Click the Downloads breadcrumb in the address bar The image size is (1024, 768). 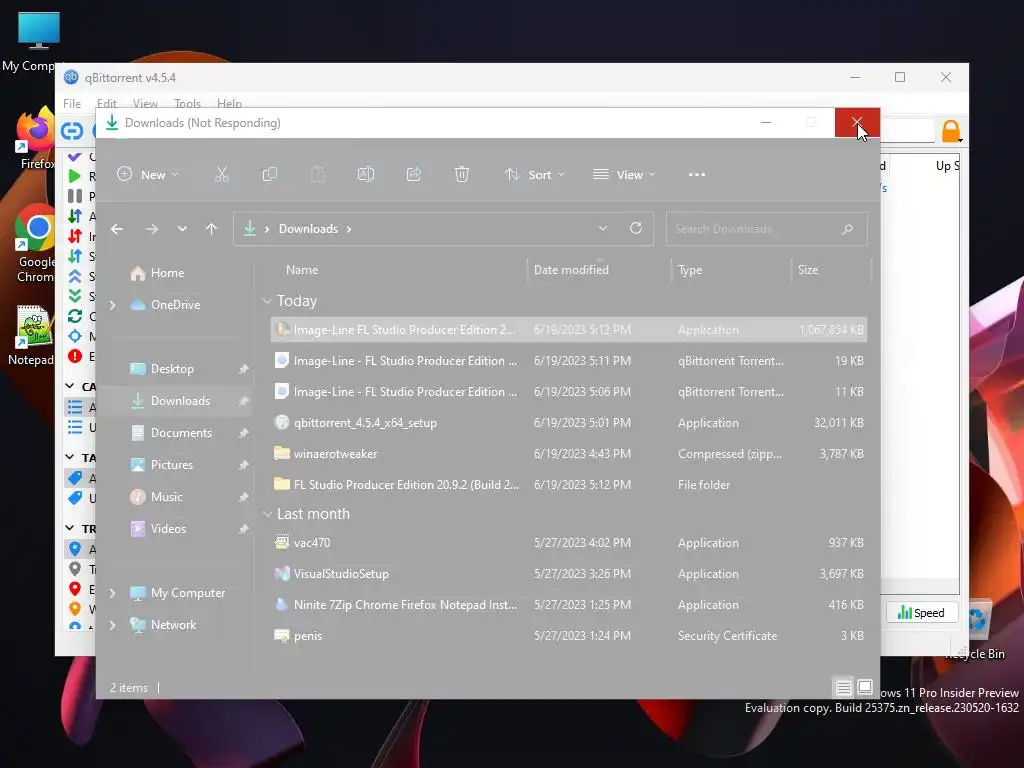click(308, 229)
